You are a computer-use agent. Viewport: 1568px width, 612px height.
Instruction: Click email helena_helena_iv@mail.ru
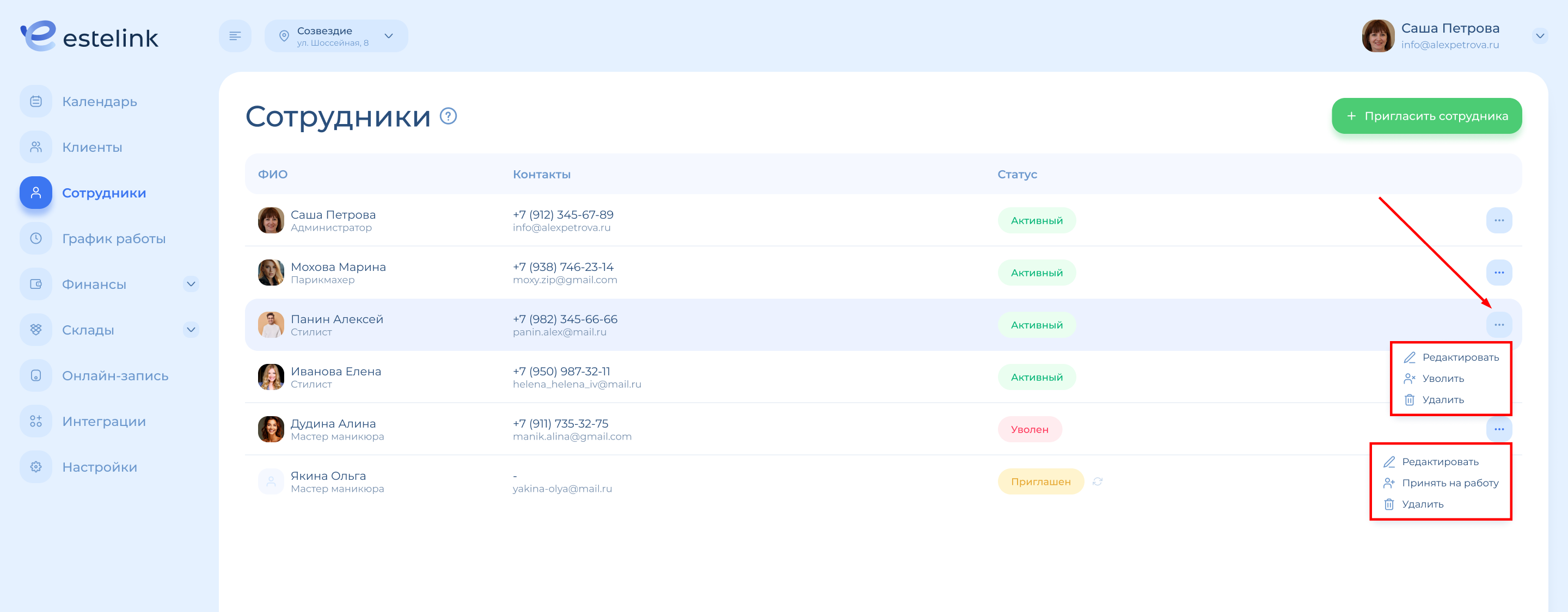[x=577, y=385]
